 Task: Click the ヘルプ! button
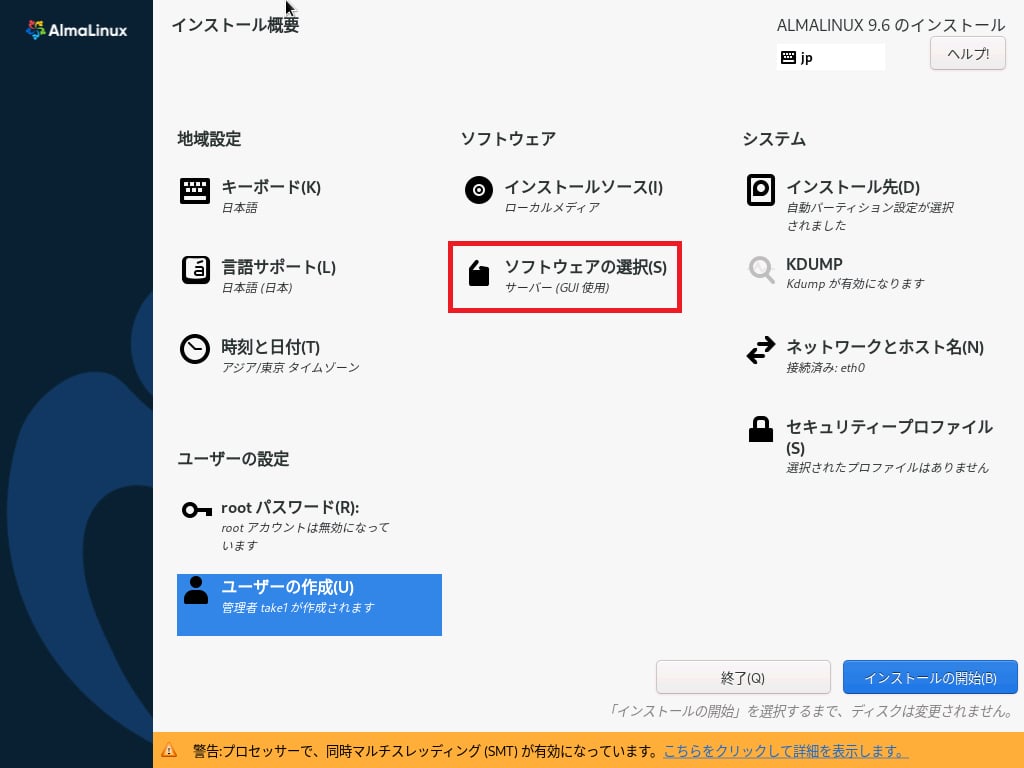(967, 54)
